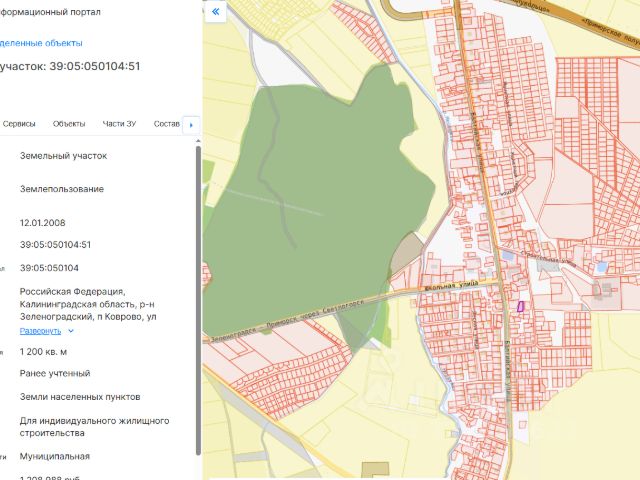Switch to the Объекты tab
The width and height of the screenshot is (640, 480).
(69, 124)
